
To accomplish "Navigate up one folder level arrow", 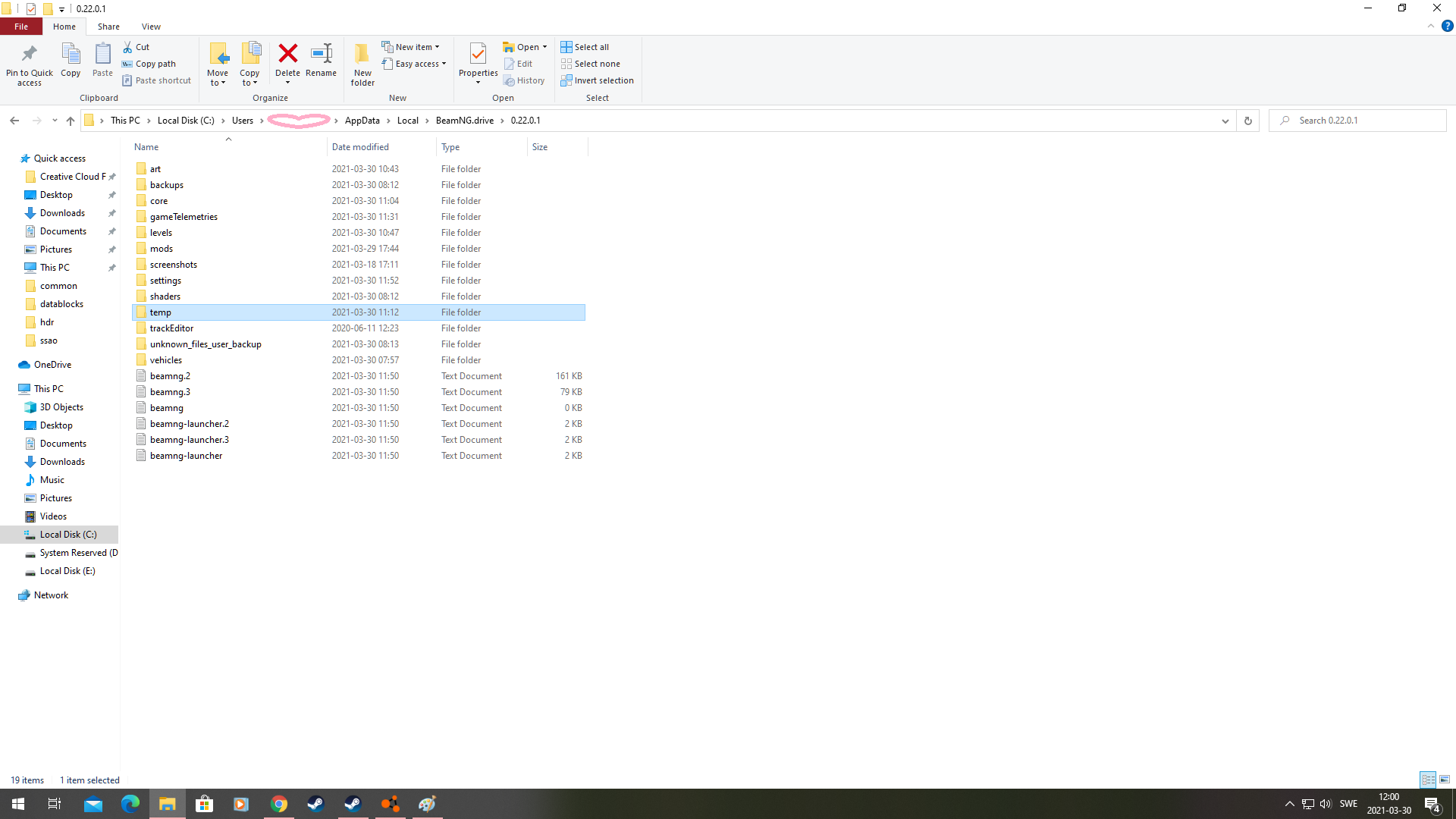I will [x=71, y=121].
